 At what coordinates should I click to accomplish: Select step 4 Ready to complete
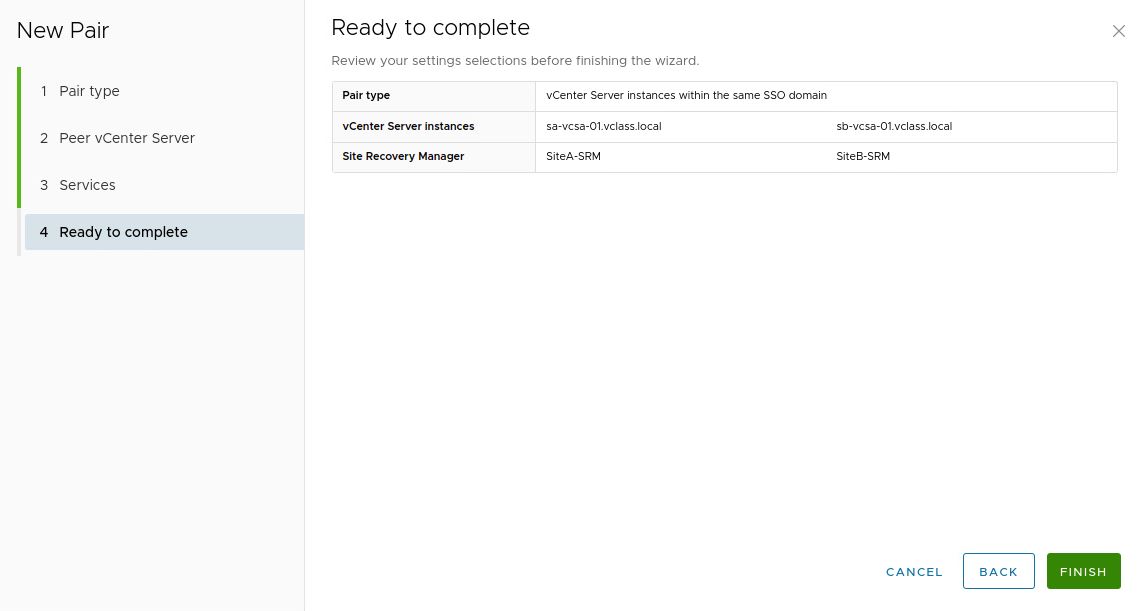pos(164,232)
